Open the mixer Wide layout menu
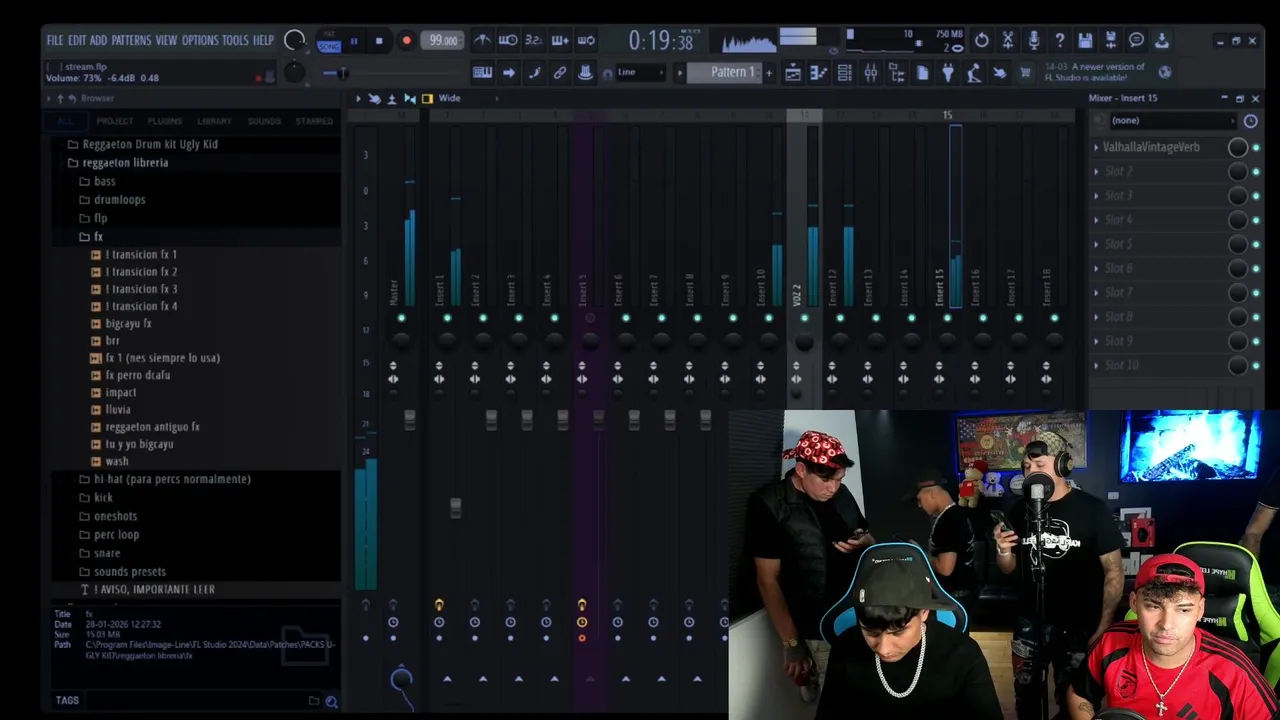1280x720 pixels. tap(449, 98)
